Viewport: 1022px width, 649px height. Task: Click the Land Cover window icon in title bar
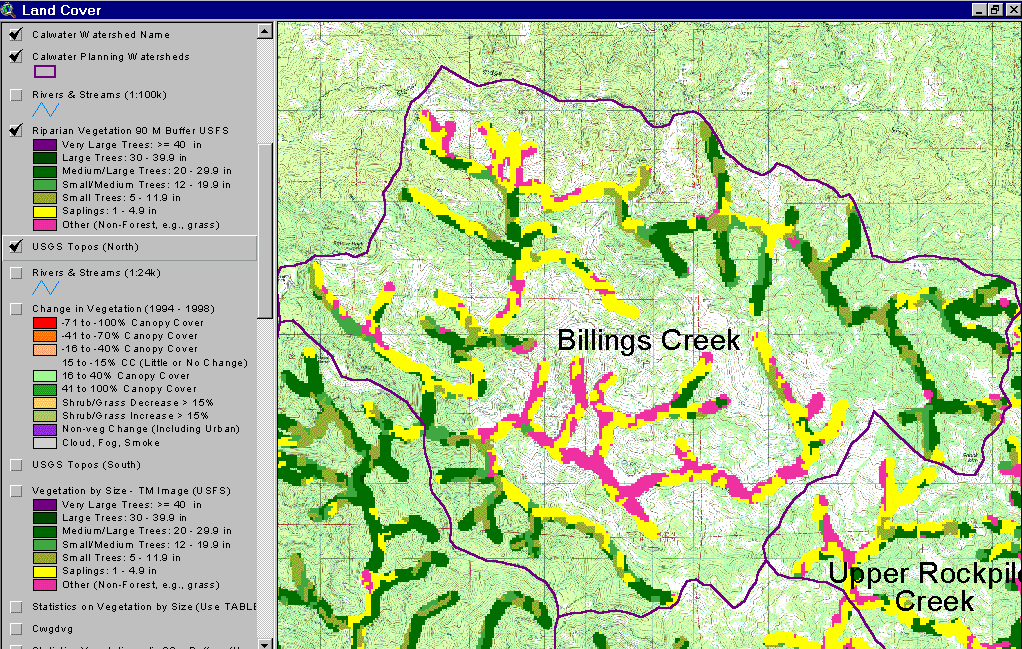(8, 10)
